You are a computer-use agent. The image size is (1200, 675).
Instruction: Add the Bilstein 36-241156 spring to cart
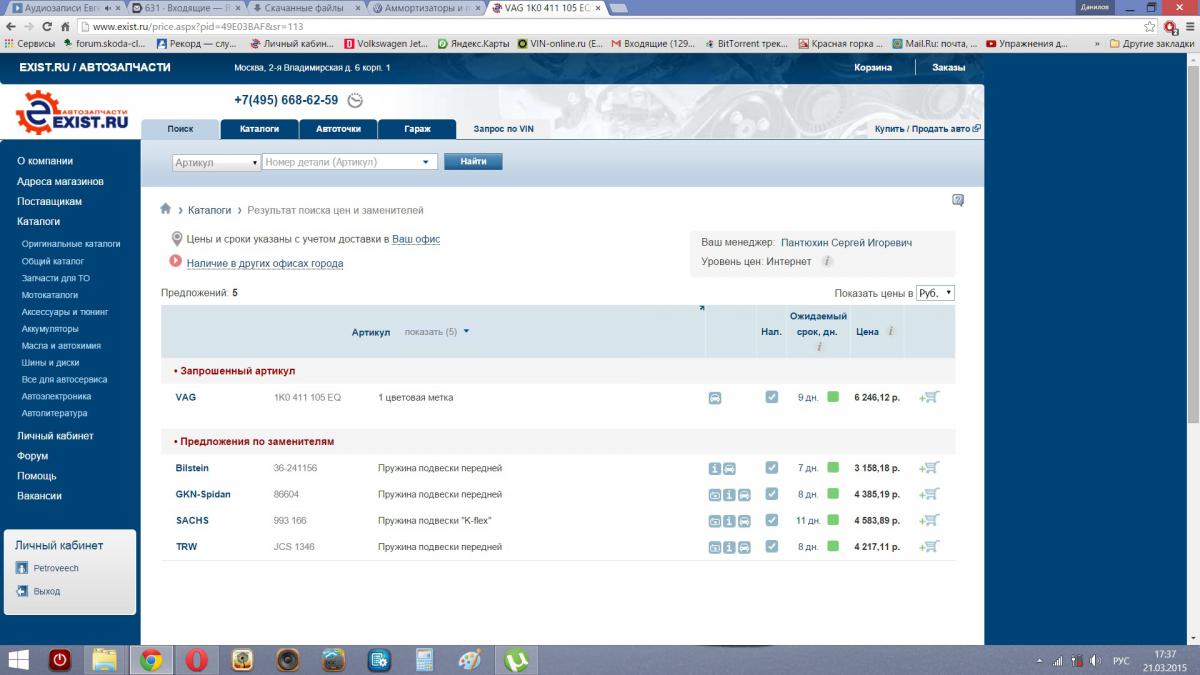[929, 468]
